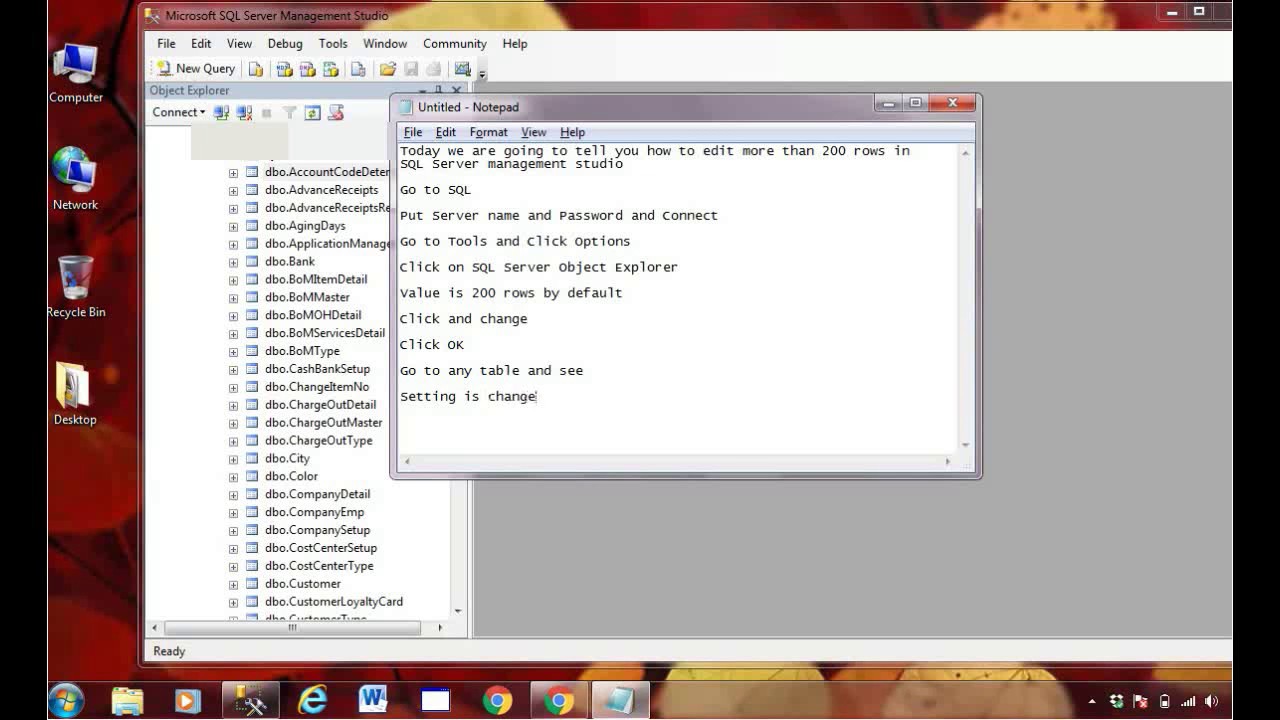Click Notepad's horizontal scroll right arrow
This screenshot has height=720, width=1280.
tap(948, 462)
